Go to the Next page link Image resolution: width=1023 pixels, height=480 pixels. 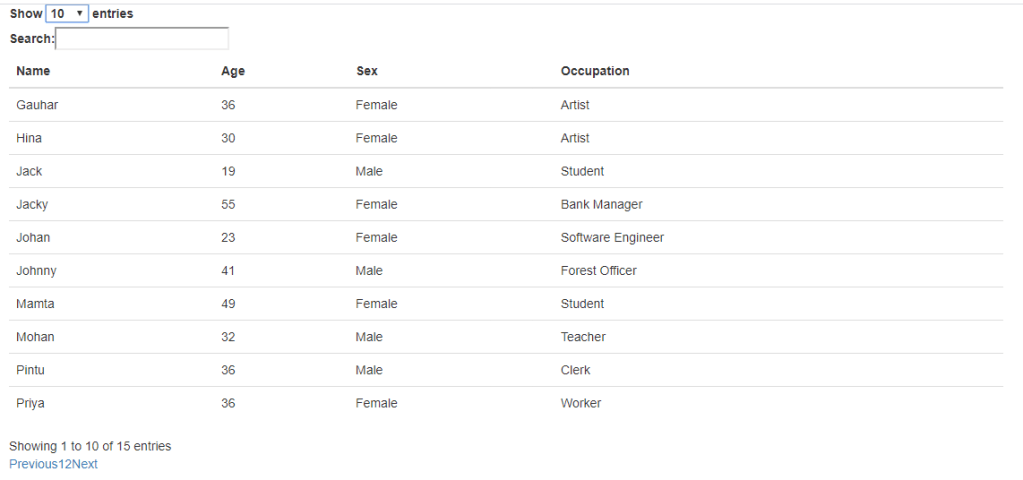85,464
